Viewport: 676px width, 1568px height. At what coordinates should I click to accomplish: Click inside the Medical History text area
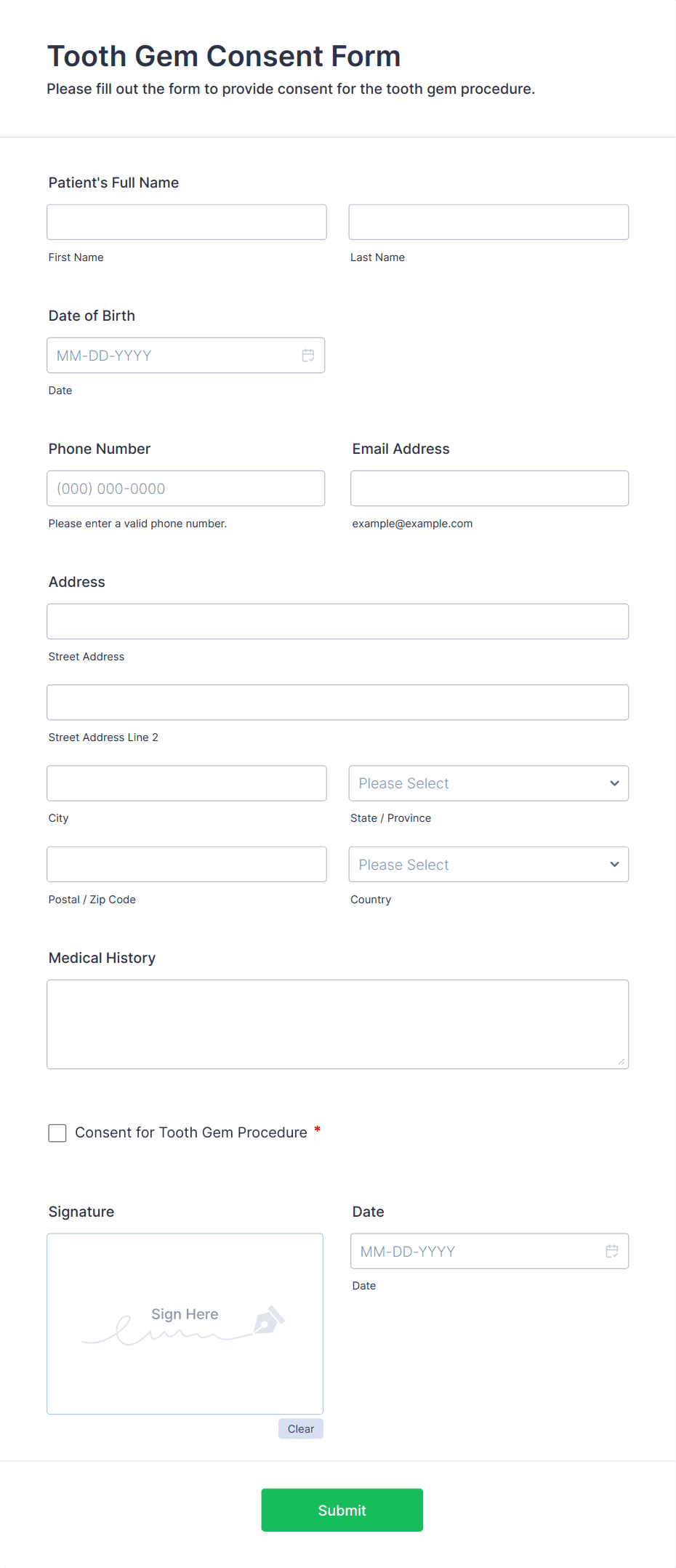tap(337, 1023)
